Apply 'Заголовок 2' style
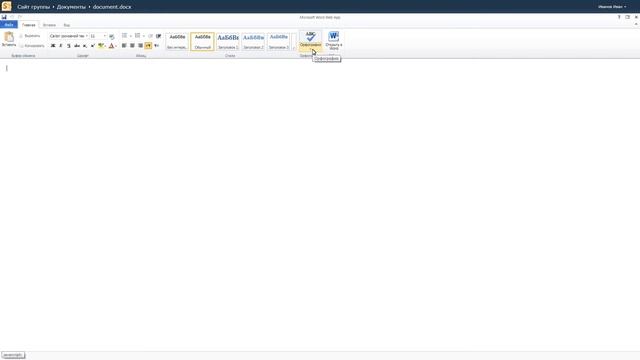Screen dimensions: 640x360 [x=253, y=42]
